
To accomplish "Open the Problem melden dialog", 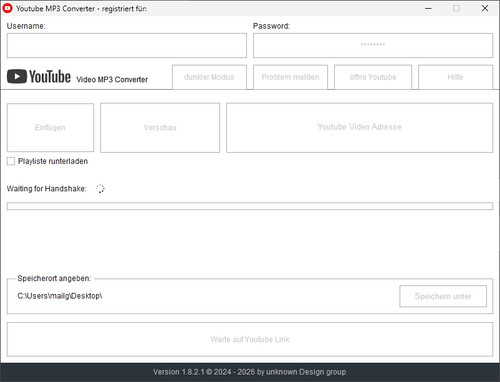I will [x=290, y=77].
